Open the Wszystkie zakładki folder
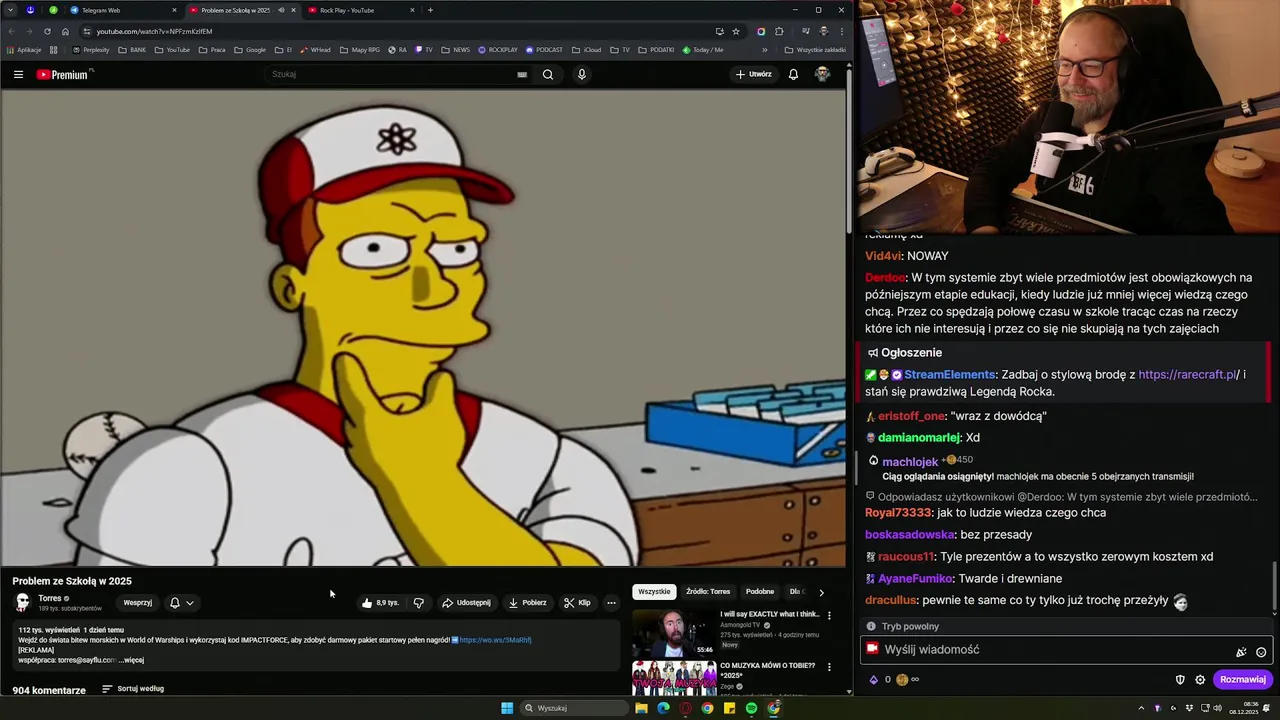 pos(815,50)
